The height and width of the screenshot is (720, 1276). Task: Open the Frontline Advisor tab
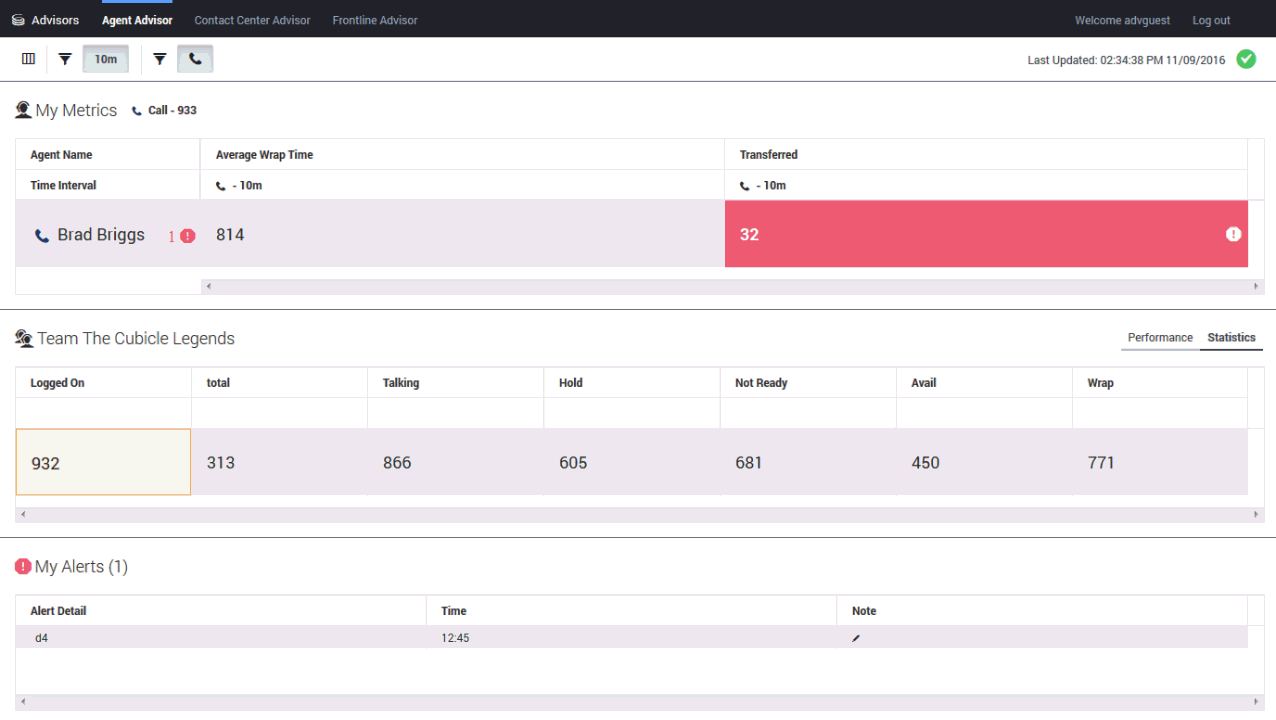pyautogui.click(x=375, y=20)
